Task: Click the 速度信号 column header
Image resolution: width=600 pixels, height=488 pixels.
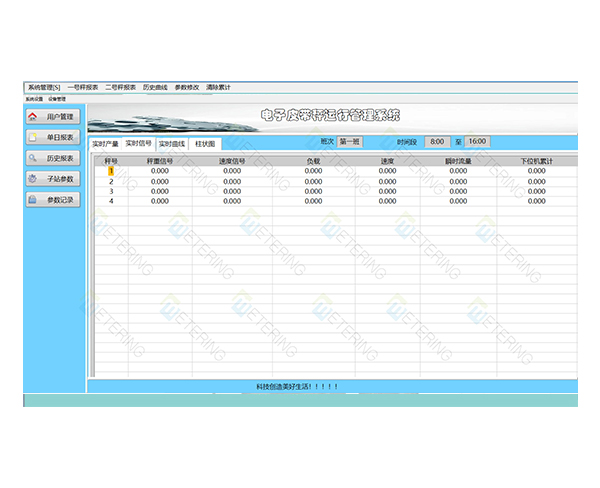Action: (232, 161)
